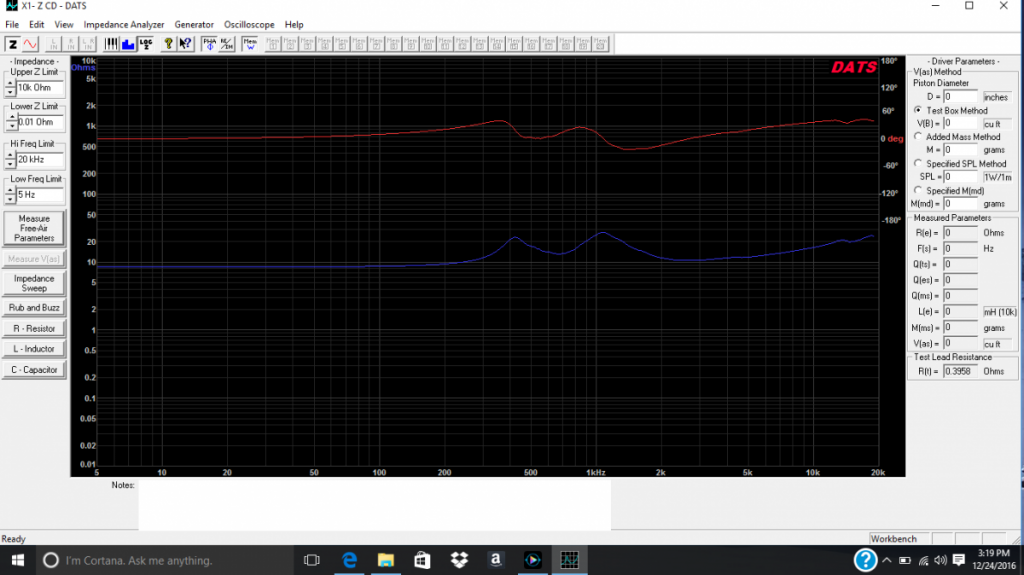Viewport: 1024px width, 575px height.
Task: Click the Piston Diameter D input field
Action: coord(960,97)
